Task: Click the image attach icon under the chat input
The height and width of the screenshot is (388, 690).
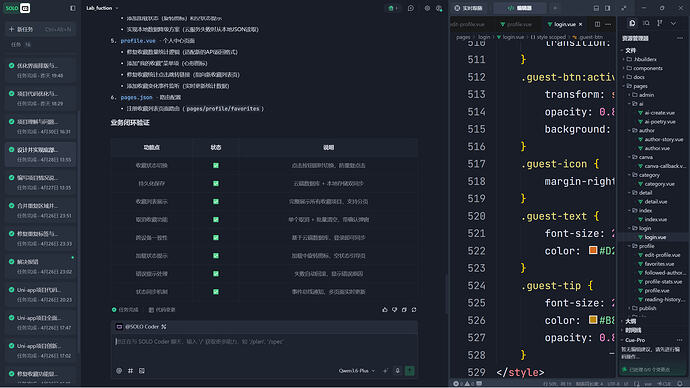Action: tap(142, 371)
